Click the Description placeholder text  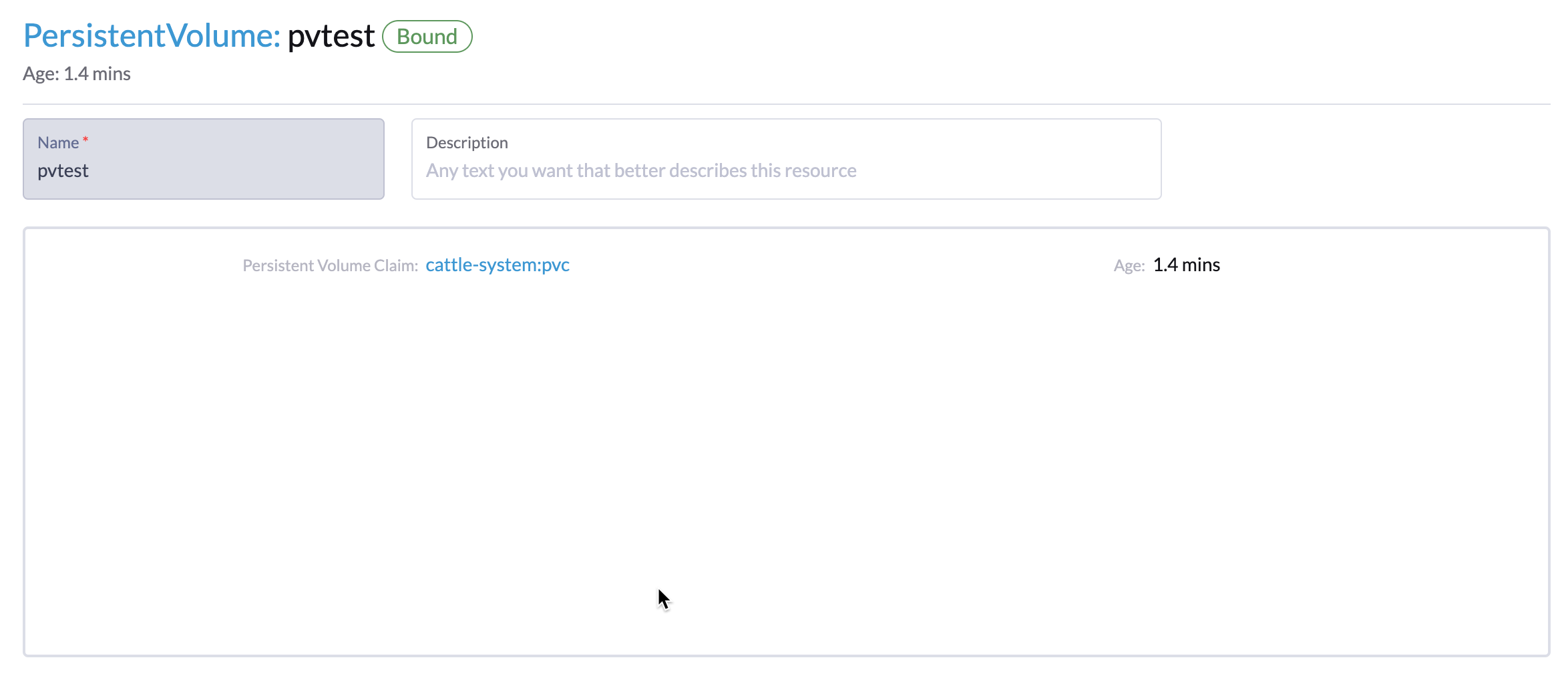(641, 170)
